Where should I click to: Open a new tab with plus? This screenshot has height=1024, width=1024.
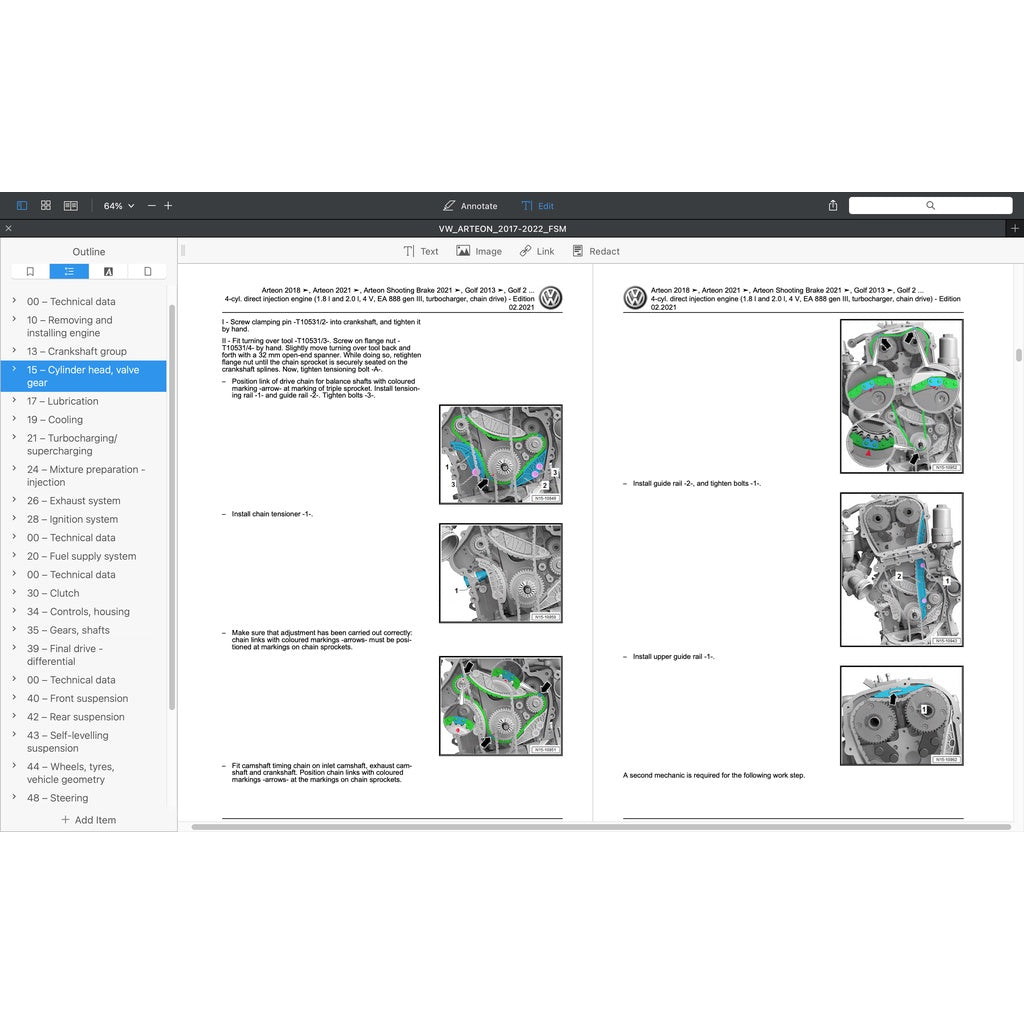1015,229
